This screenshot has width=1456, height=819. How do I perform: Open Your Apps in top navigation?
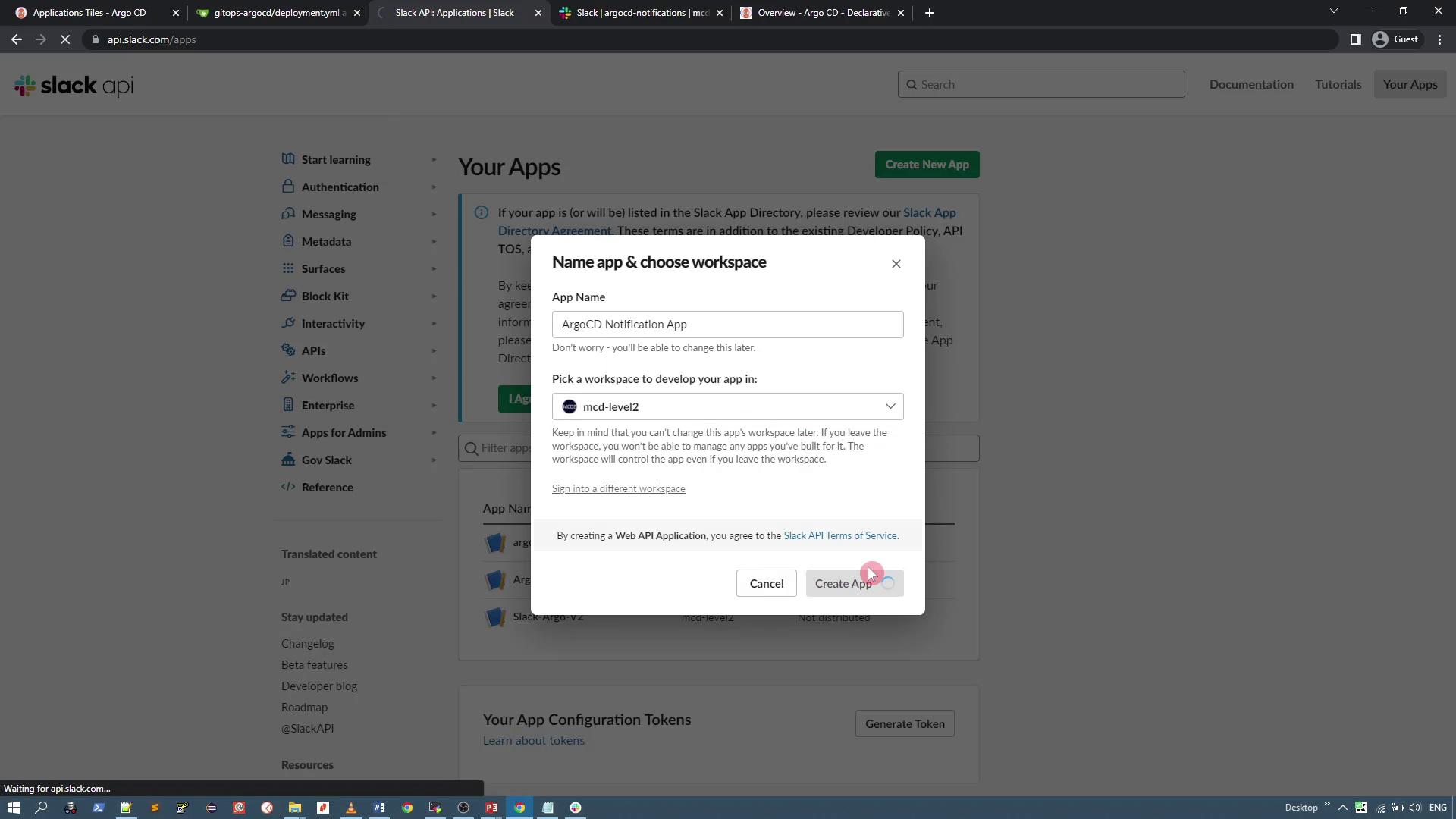(1409, 84)
